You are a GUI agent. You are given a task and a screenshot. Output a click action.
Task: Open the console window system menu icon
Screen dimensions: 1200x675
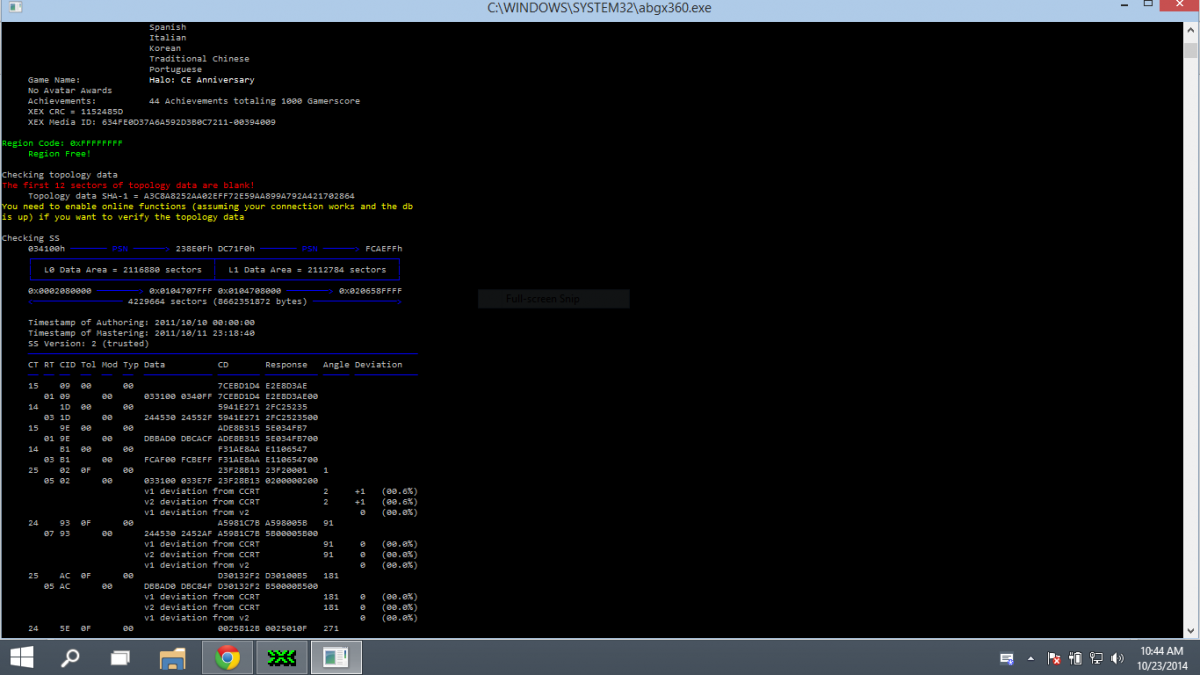click(8, 8)
